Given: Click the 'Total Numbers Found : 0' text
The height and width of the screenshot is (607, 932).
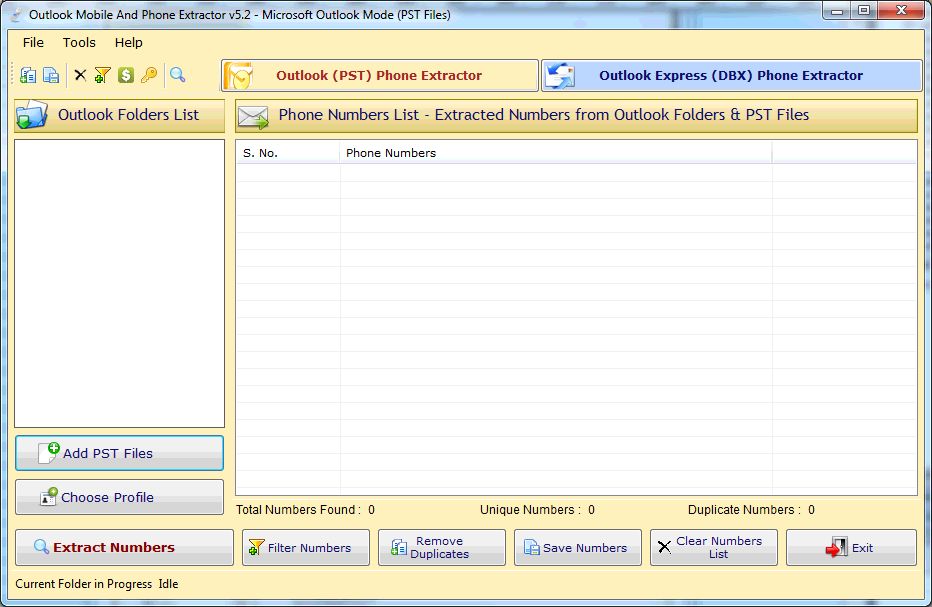Looking at the screenshot, I should point(306,510).
